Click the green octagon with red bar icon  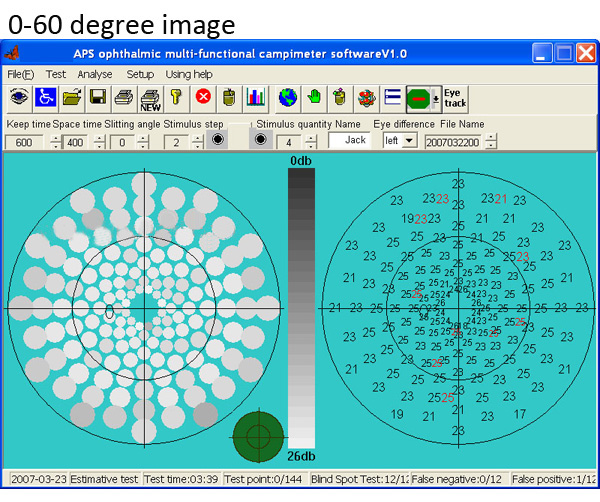418,99
